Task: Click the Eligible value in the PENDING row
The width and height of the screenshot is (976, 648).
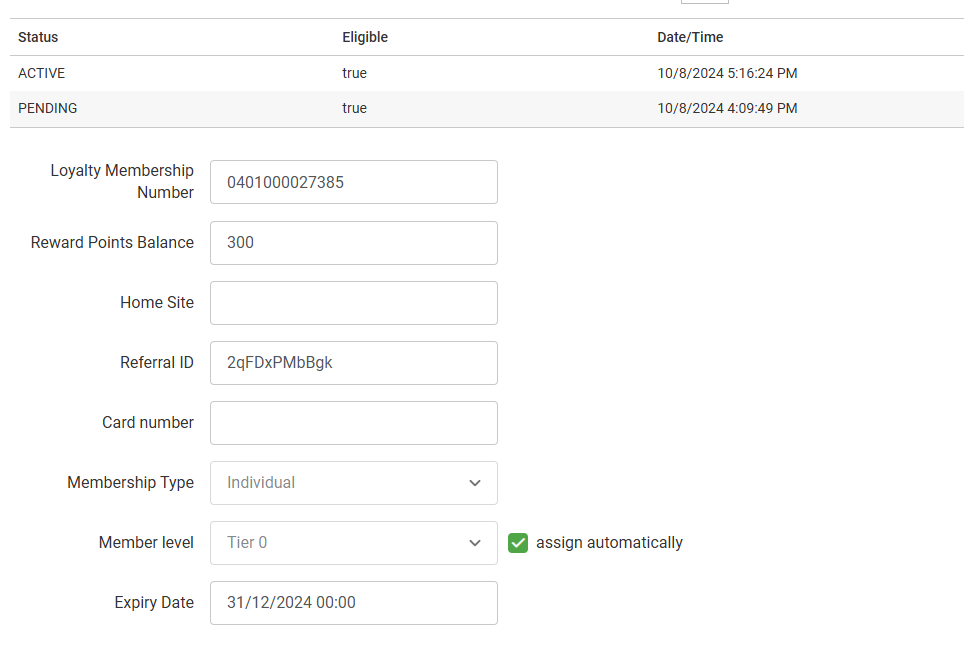Action: [x=355, y=108]
